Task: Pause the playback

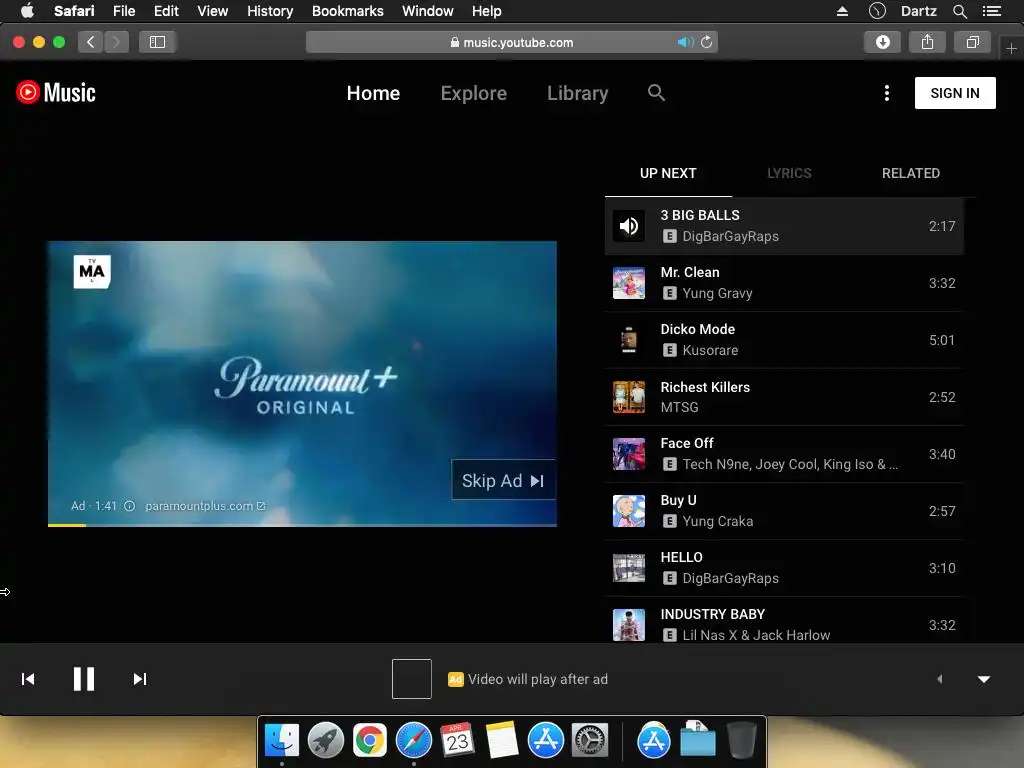Action: tap(84, 679)
